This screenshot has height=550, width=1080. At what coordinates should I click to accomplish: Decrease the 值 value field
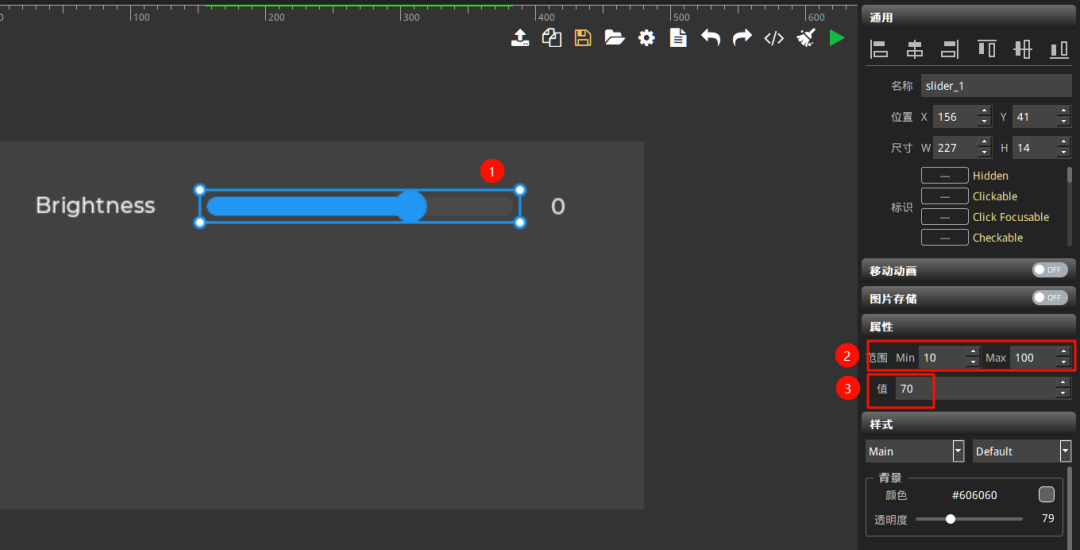tap(1064, 394)
